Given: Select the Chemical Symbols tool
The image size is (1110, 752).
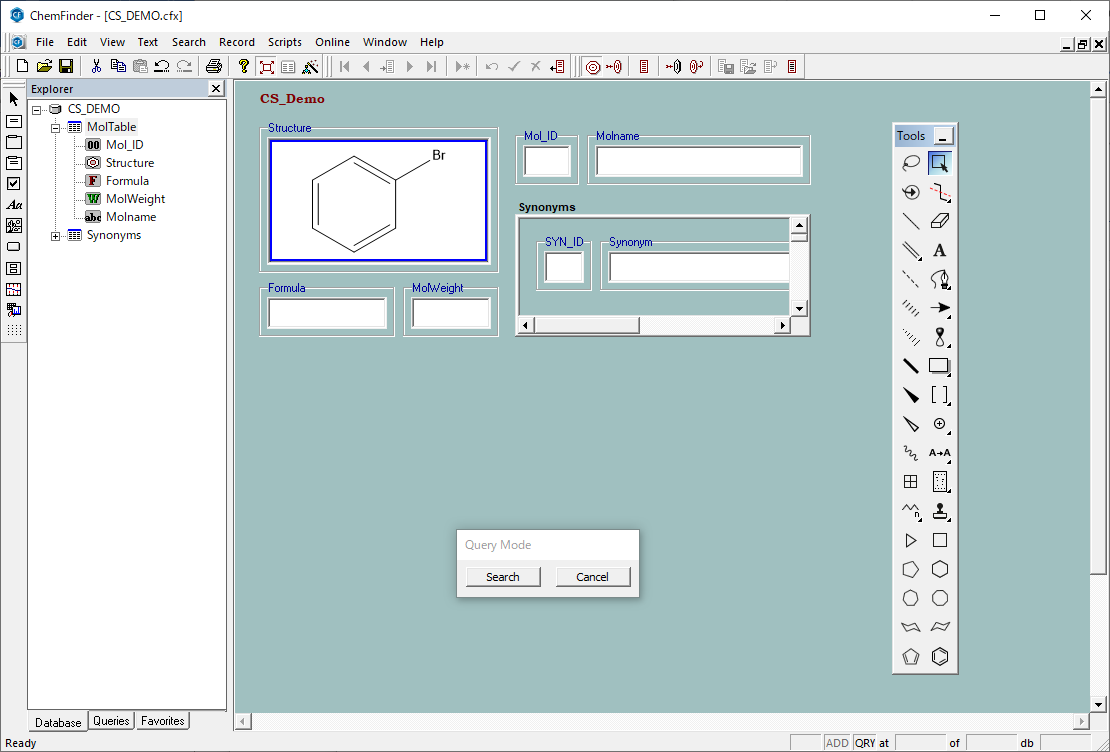Looking at the screenshot, I should click(939, 424).
